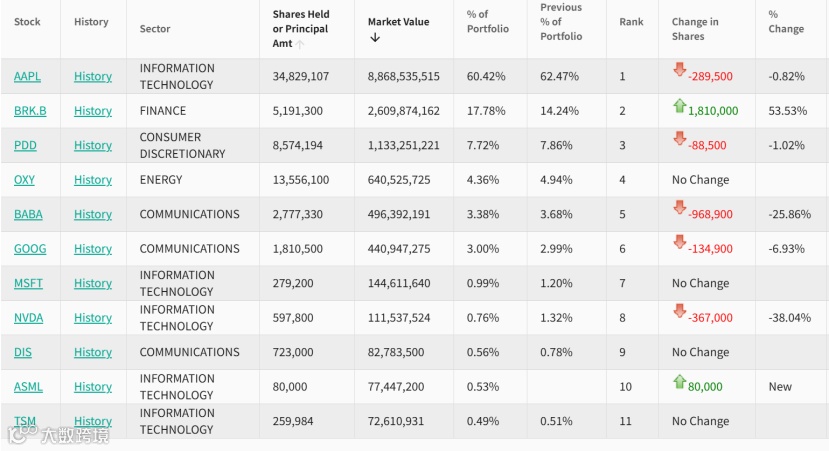This screenshot has height=451, width=829.
Task: Click the green up arrow in ASML row
Action: click(679, 381)
